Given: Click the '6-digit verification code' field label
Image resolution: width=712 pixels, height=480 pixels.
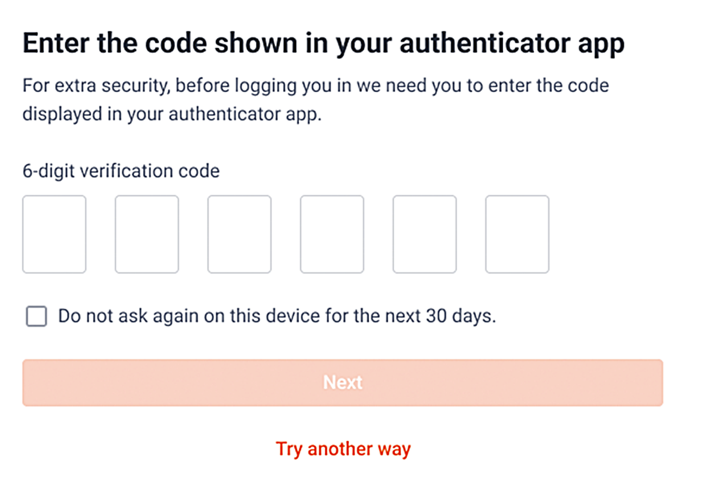Looking at the screenshot, I should click(121, 171).
